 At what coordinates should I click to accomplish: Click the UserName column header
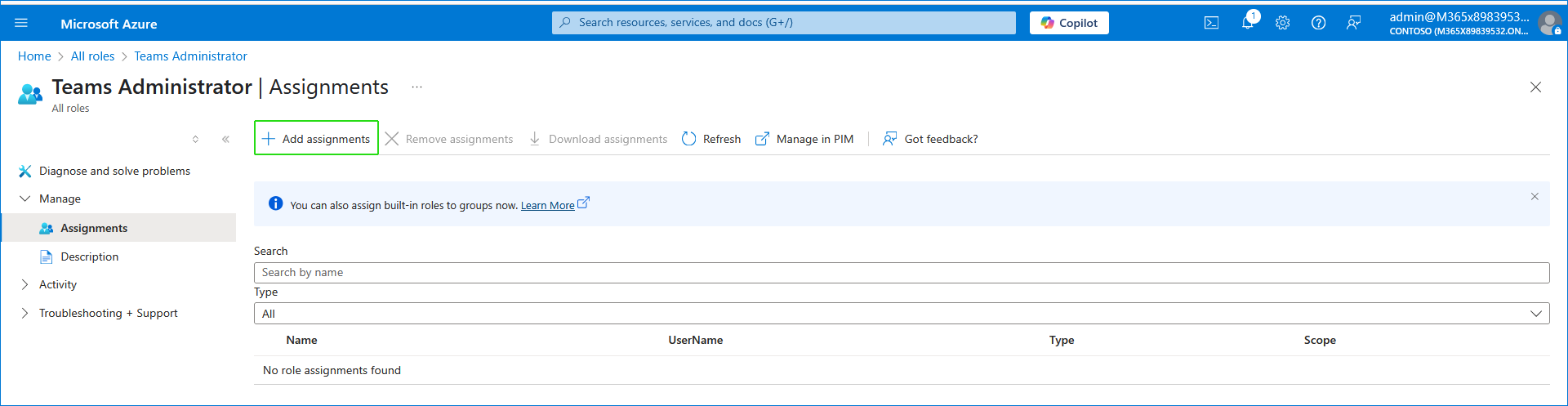696,340
